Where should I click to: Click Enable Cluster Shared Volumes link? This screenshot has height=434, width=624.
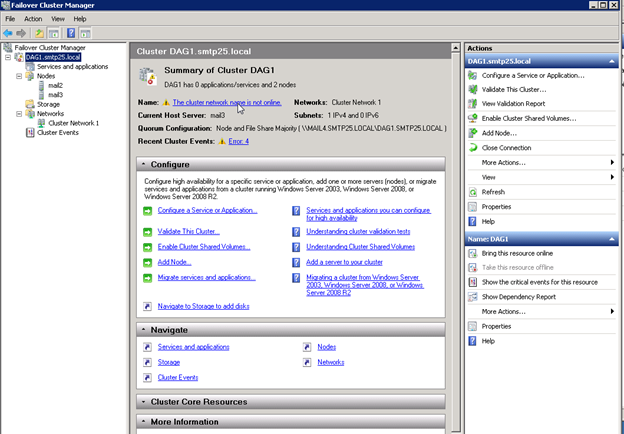click(204, 247)
